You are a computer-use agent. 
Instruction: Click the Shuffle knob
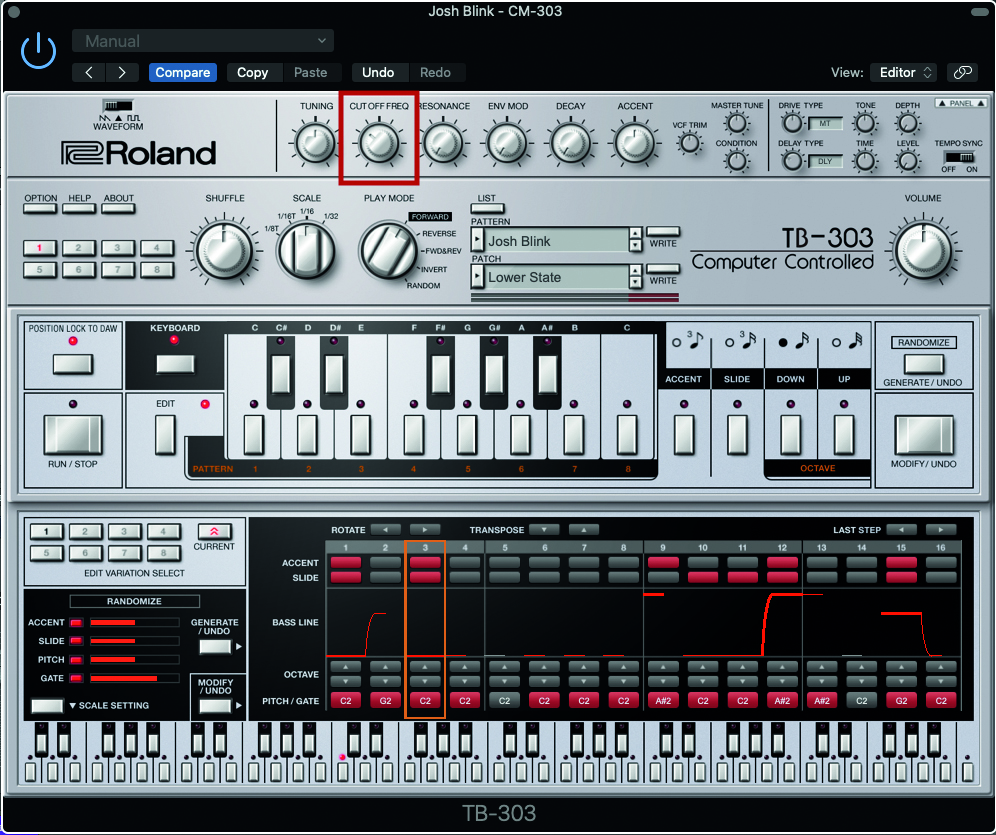[224, 251]
